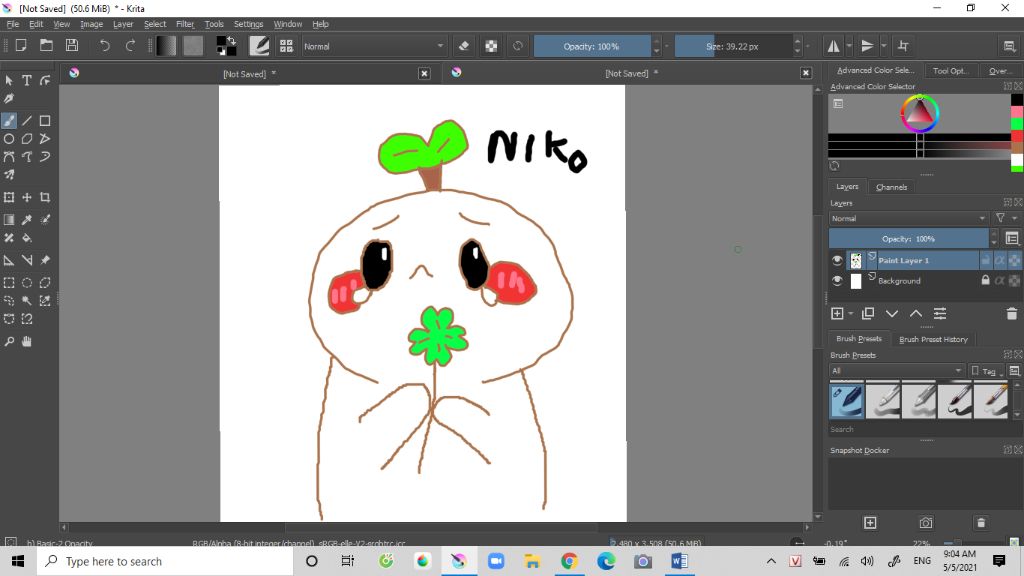Select the Reference Images pin tool
Screen dimensions: 1024x576
coord(45,260)
